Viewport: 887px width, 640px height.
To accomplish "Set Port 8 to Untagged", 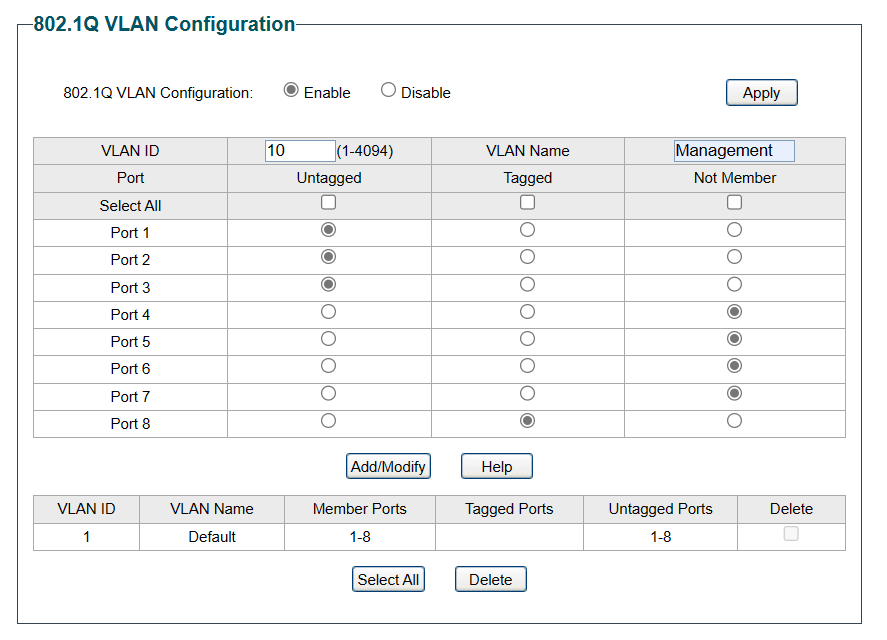I will (328, 421).
